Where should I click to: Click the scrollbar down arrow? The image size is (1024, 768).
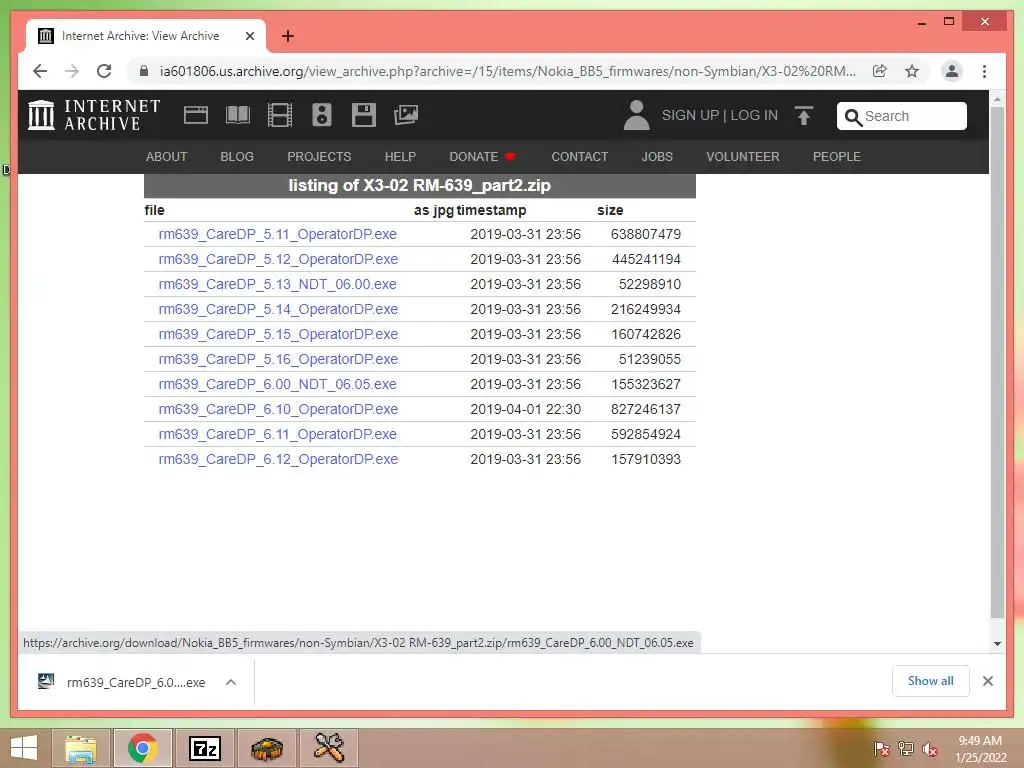tap(997, 643)
